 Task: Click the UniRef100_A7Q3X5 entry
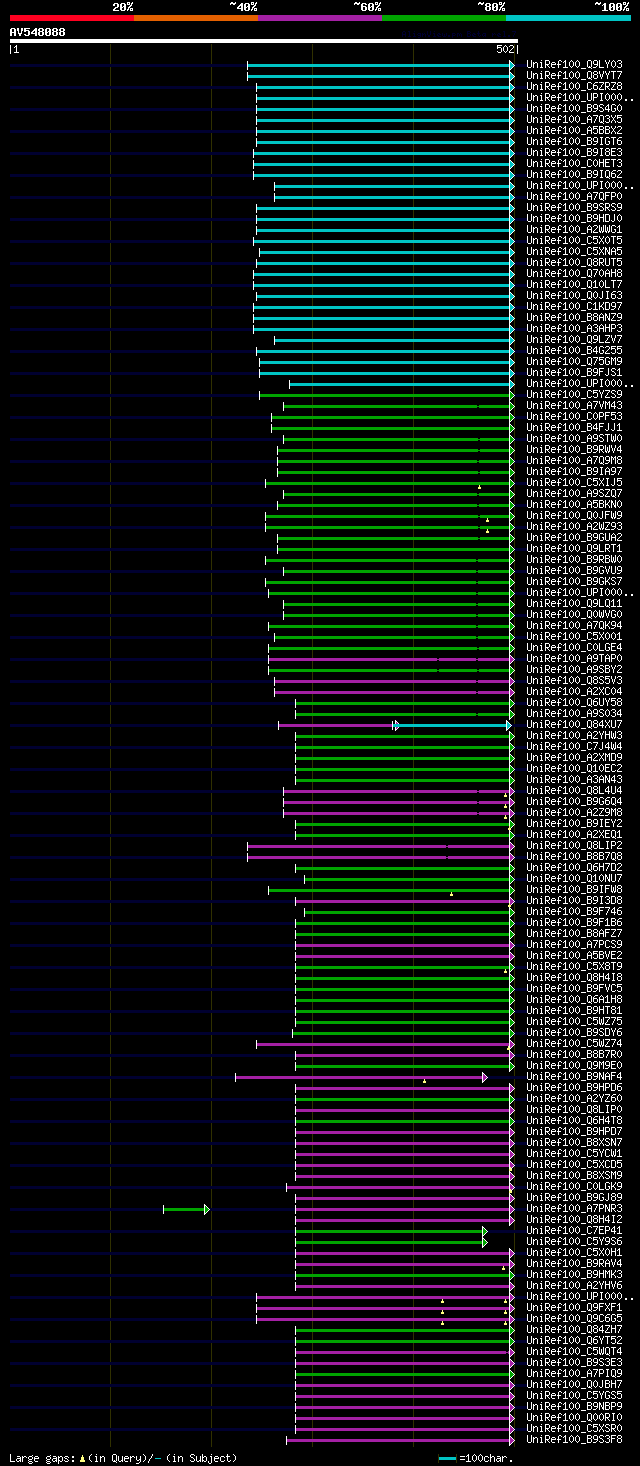click(574, 119)
